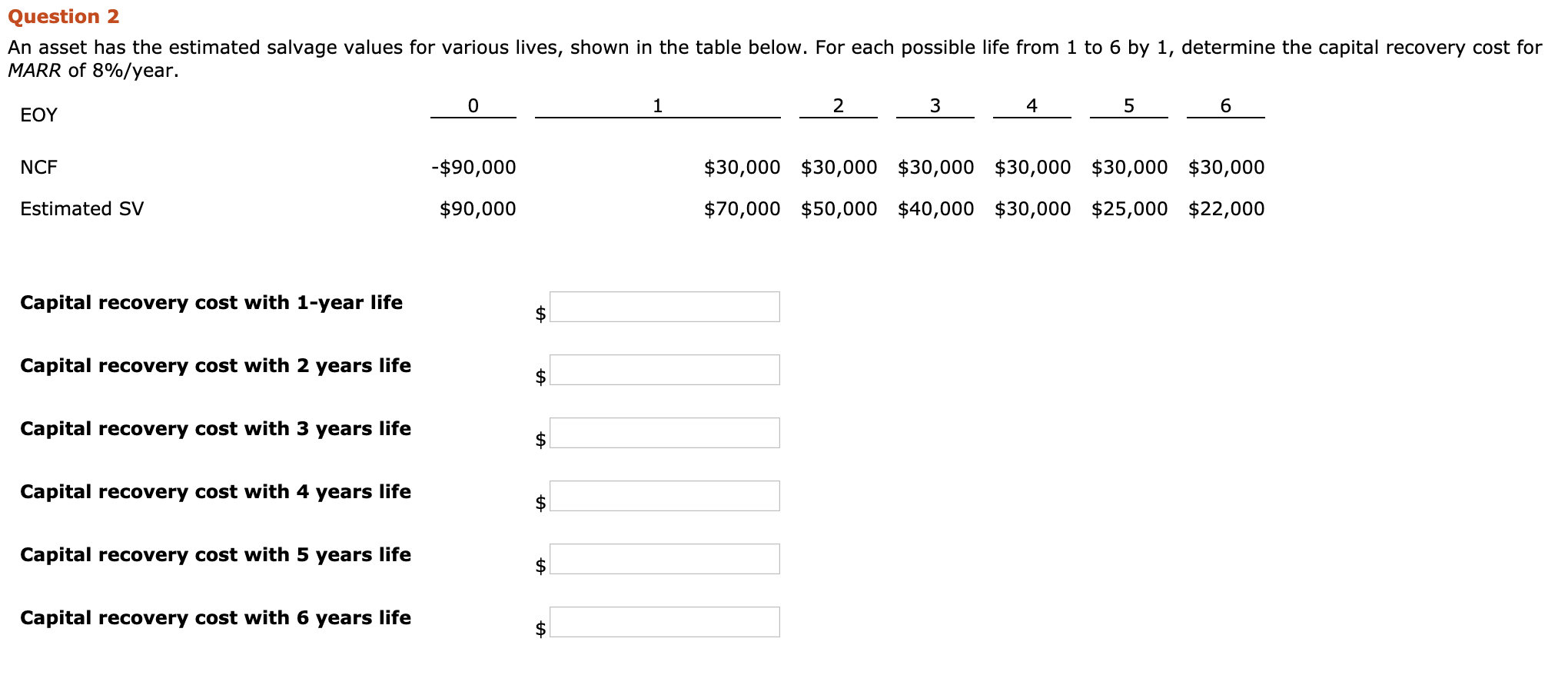
Task: Click the EOY row label
Action: point(38,115)
